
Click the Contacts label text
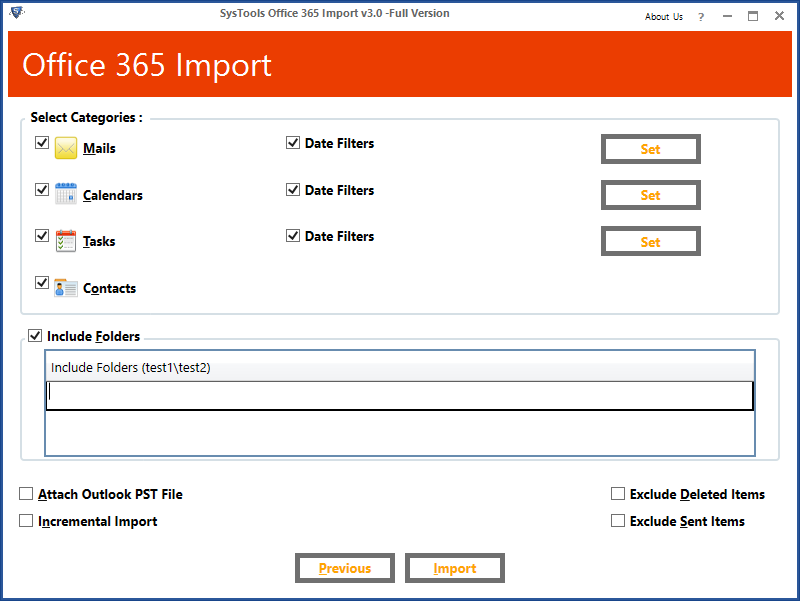(x=110, y=288)
